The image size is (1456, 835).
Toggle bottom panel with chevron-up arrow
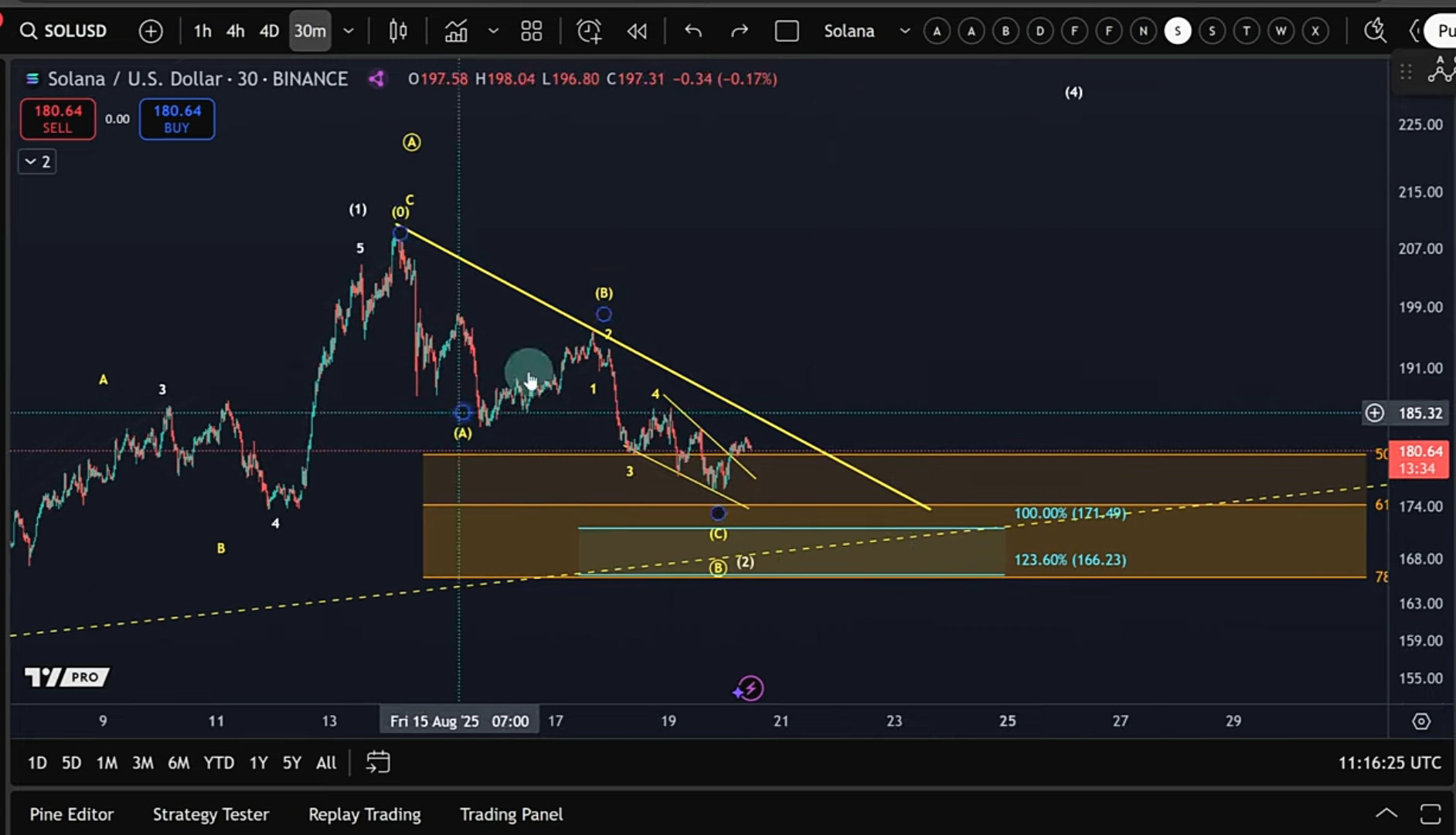[x=1386, y=813]
